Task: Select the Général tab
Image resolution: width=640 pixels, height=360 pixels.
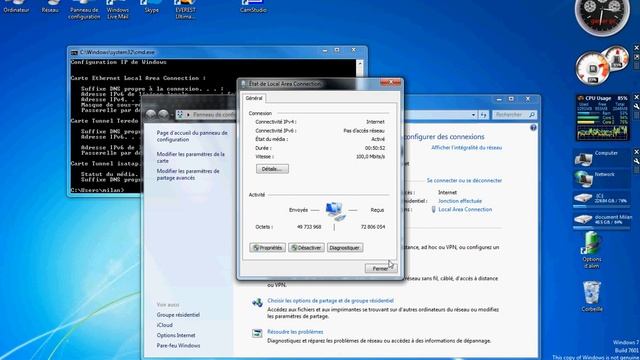Action: point(254,98)
